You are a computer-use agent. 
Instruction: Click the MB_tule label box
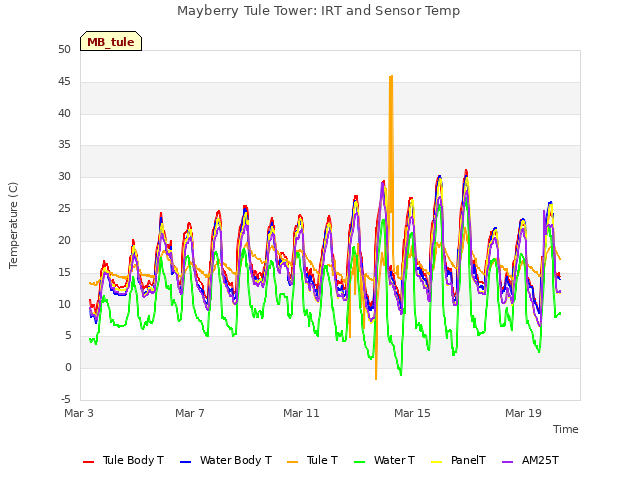pyautogui.click(x=111, y=41)
